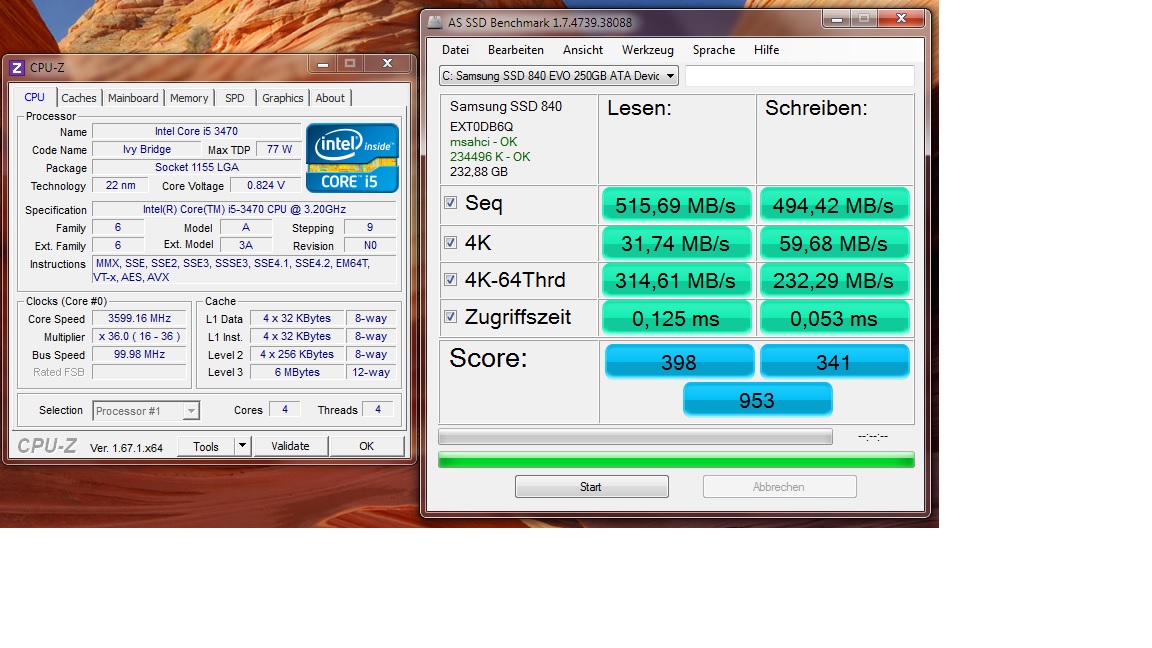
Task: Click the OK button in CPU-Z
Action: click(x=367, y=446)
